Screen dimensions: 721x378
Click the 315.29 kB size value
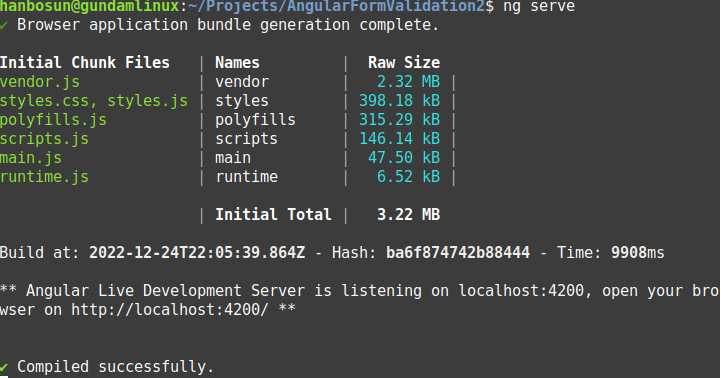(x=400, y=120)
